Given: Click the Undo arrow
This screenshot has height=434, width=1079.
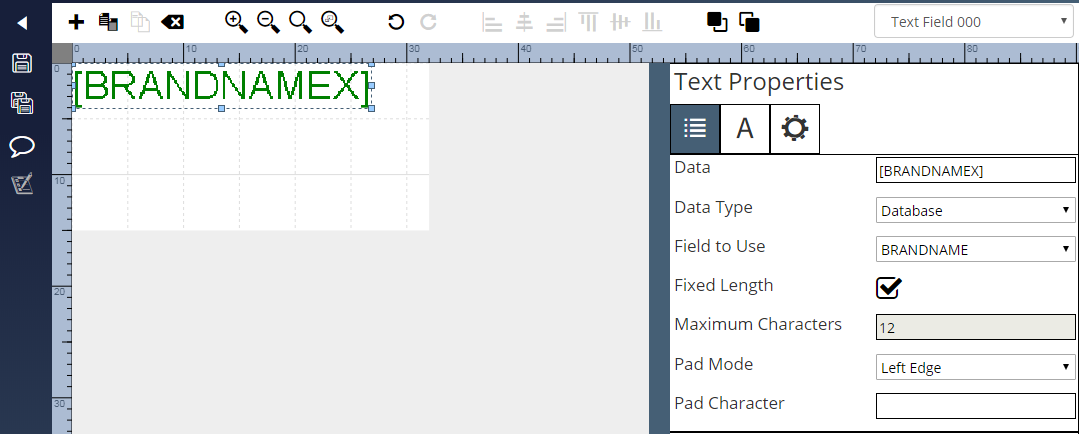Looking at the screenshot, I should pos(396,22).
